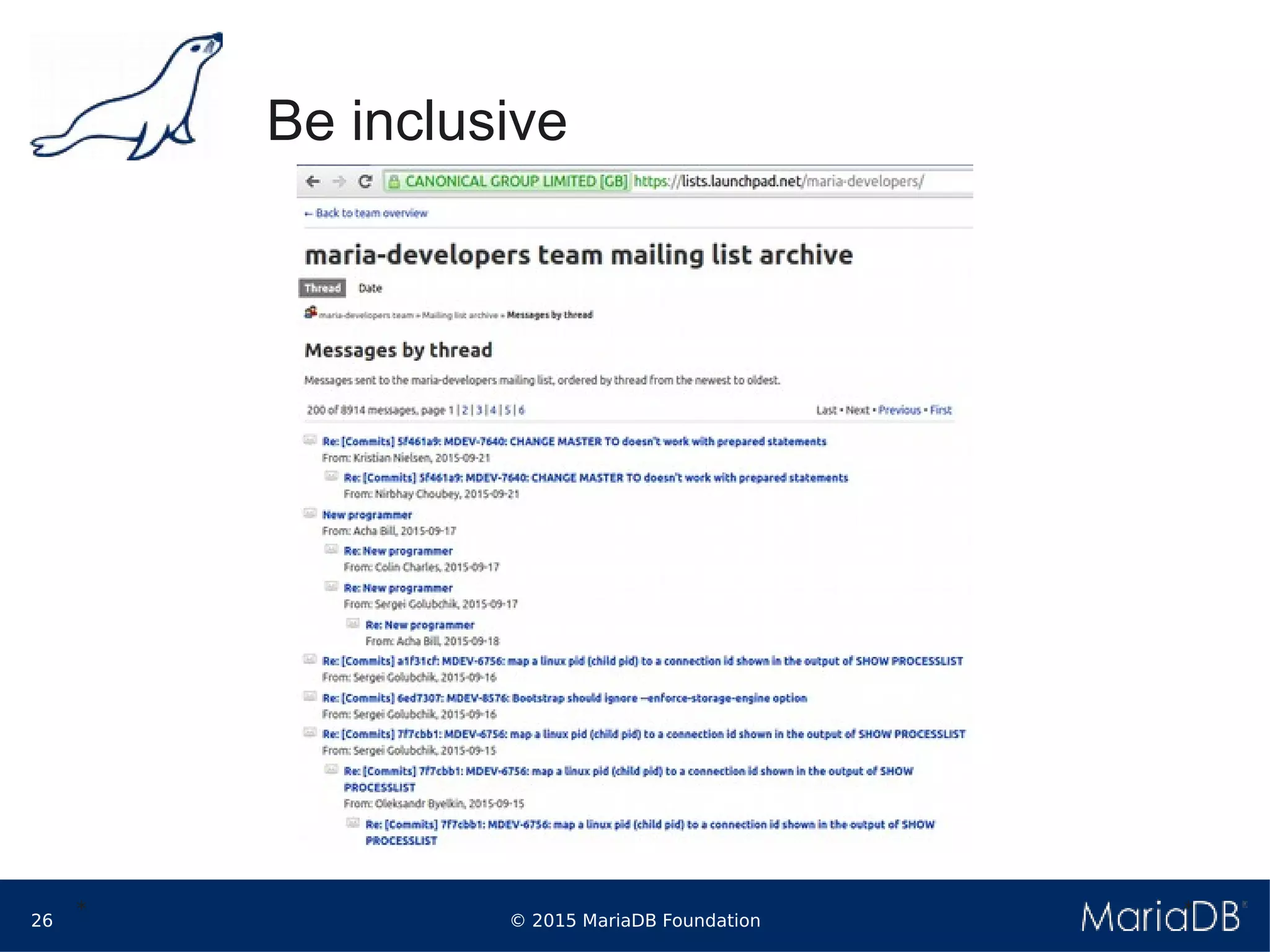Open the 'New programmer' thread by Acha Bill

point(366,515)
